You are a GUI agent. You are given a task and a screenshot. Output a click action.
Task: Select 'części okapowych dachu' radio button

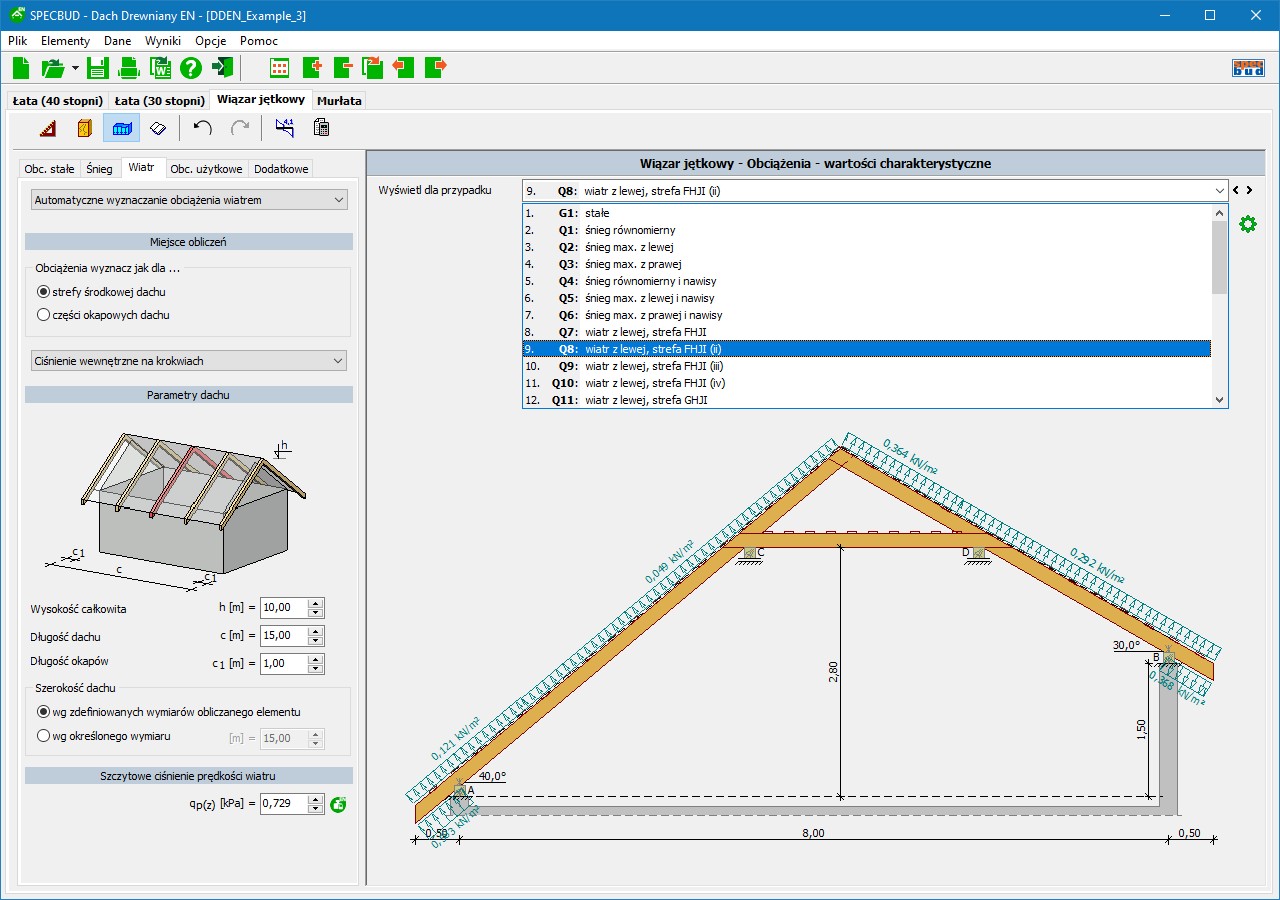pos(43,315)
